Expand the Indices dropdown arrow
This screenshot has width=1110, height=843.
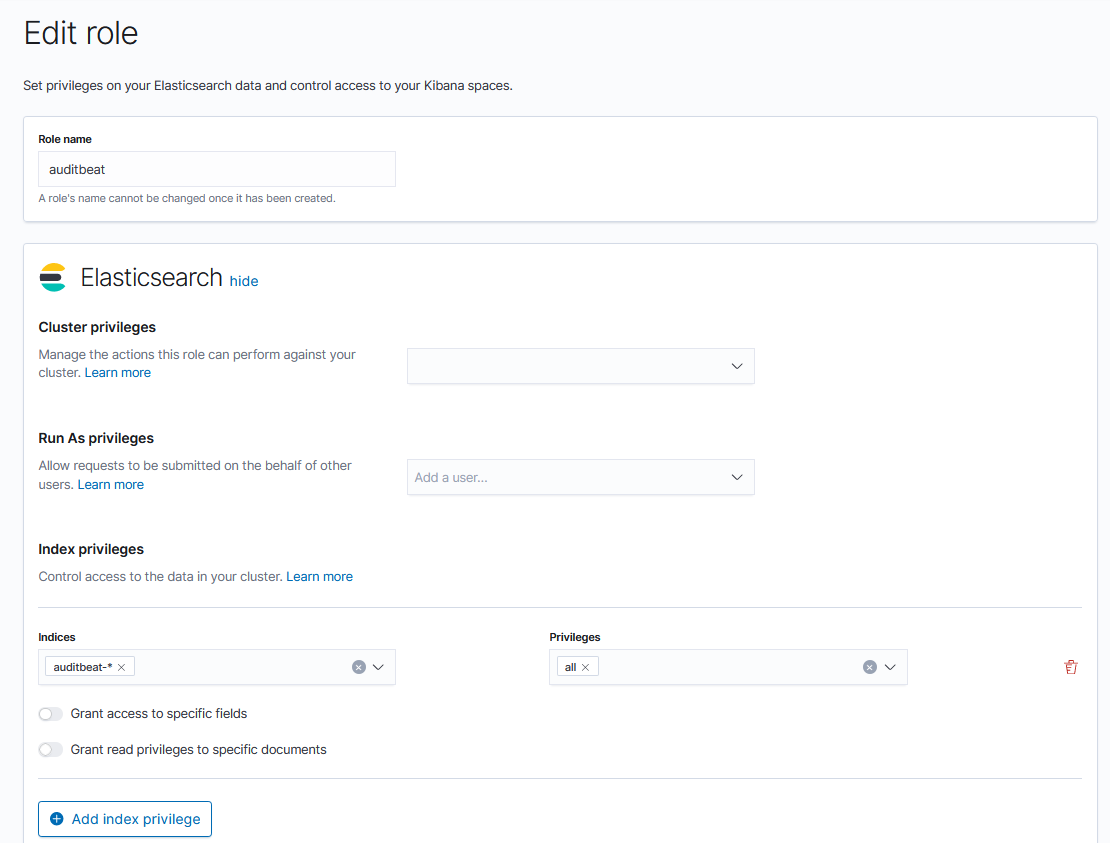pos(379,667)
